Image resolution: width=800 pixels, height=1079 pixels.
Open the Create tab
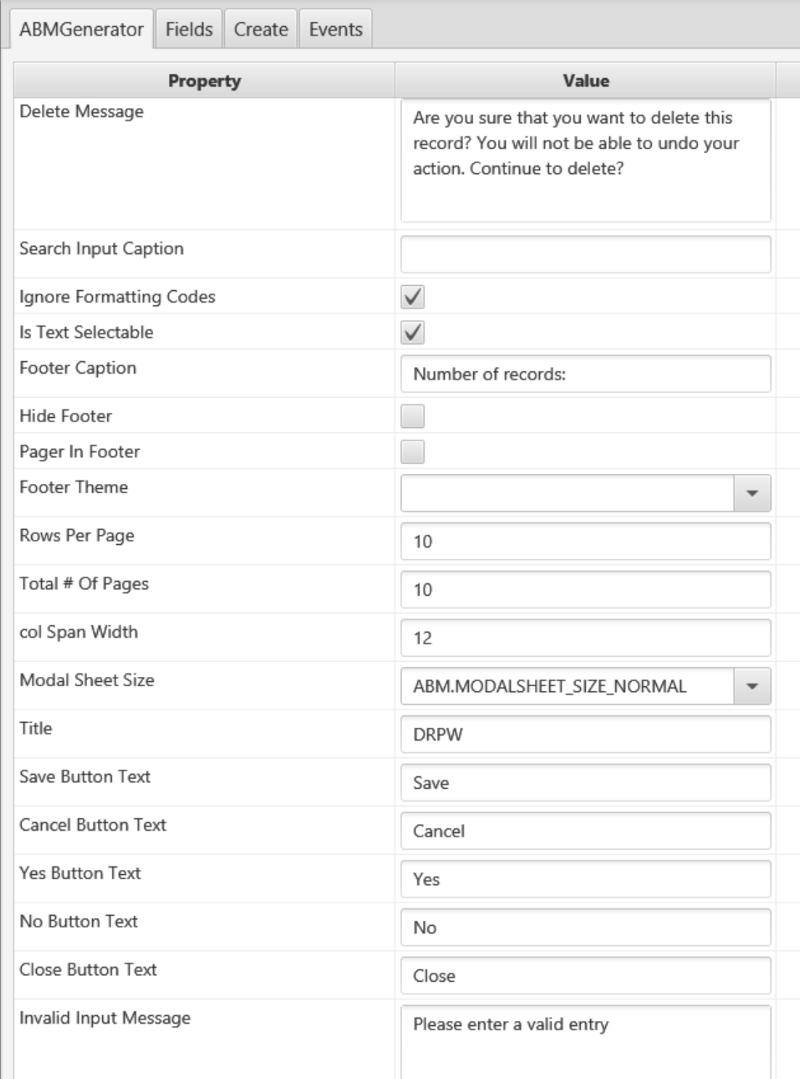(261, 29)
